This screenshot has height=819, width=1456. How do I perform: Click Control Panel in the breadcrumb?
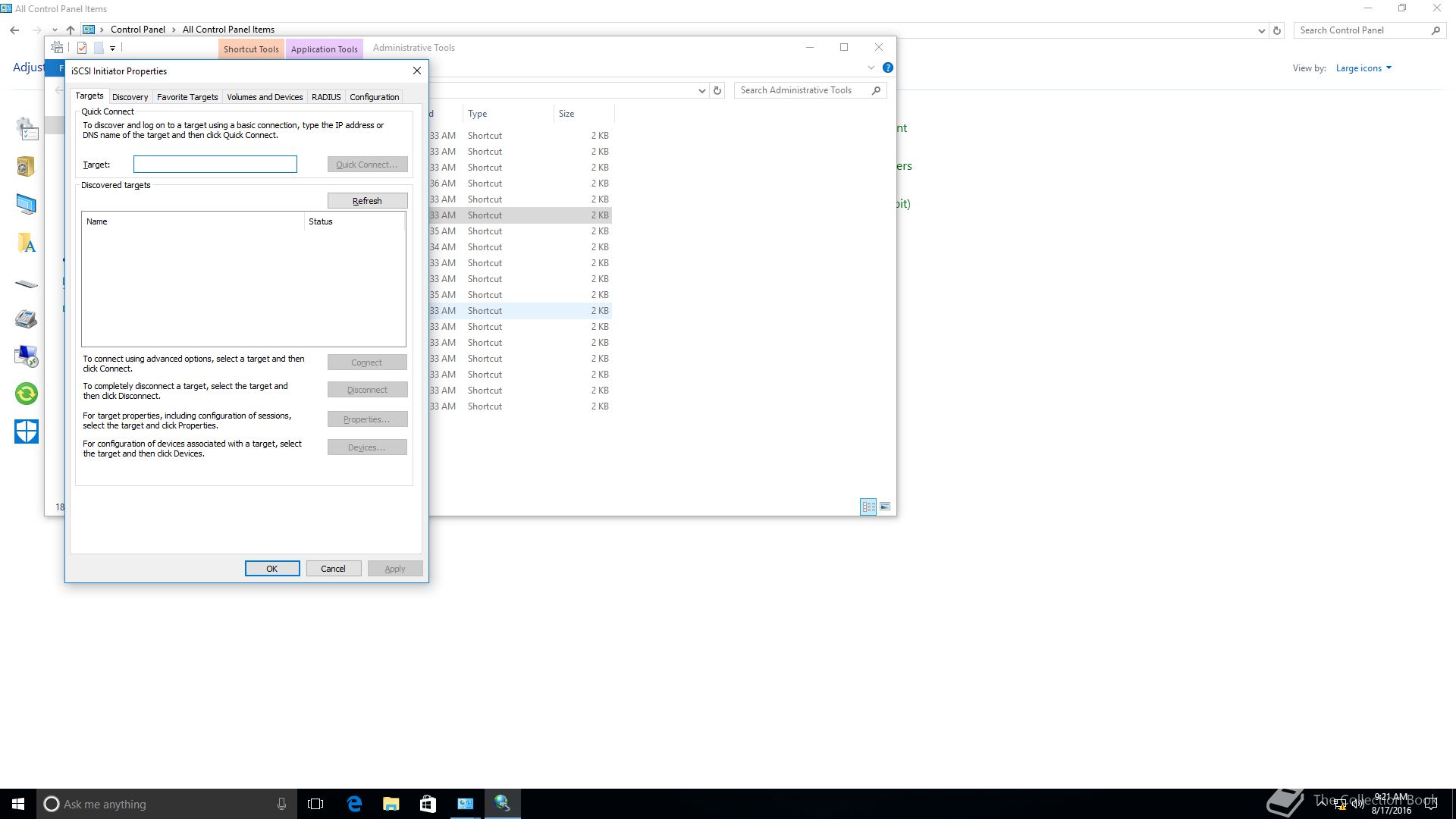coord(138,30)
